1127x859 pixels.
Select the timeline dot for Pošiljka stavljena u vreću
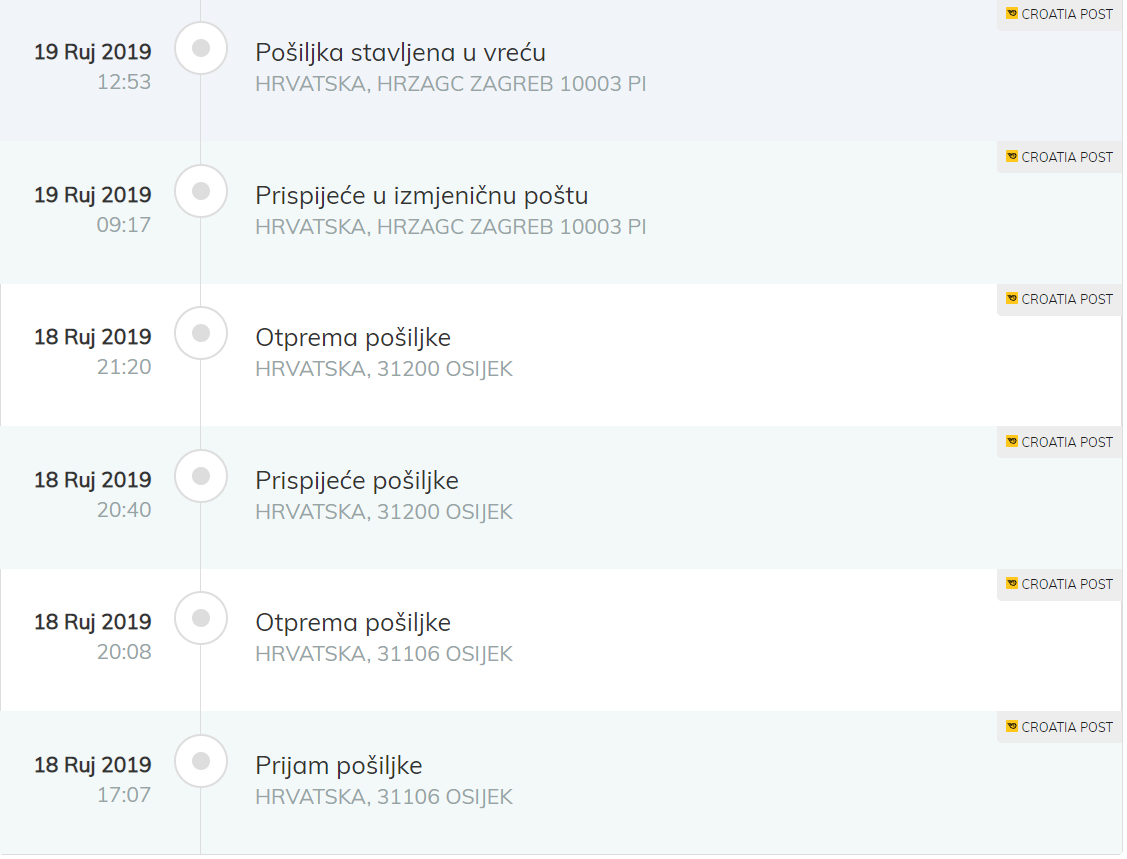[201, 48]
